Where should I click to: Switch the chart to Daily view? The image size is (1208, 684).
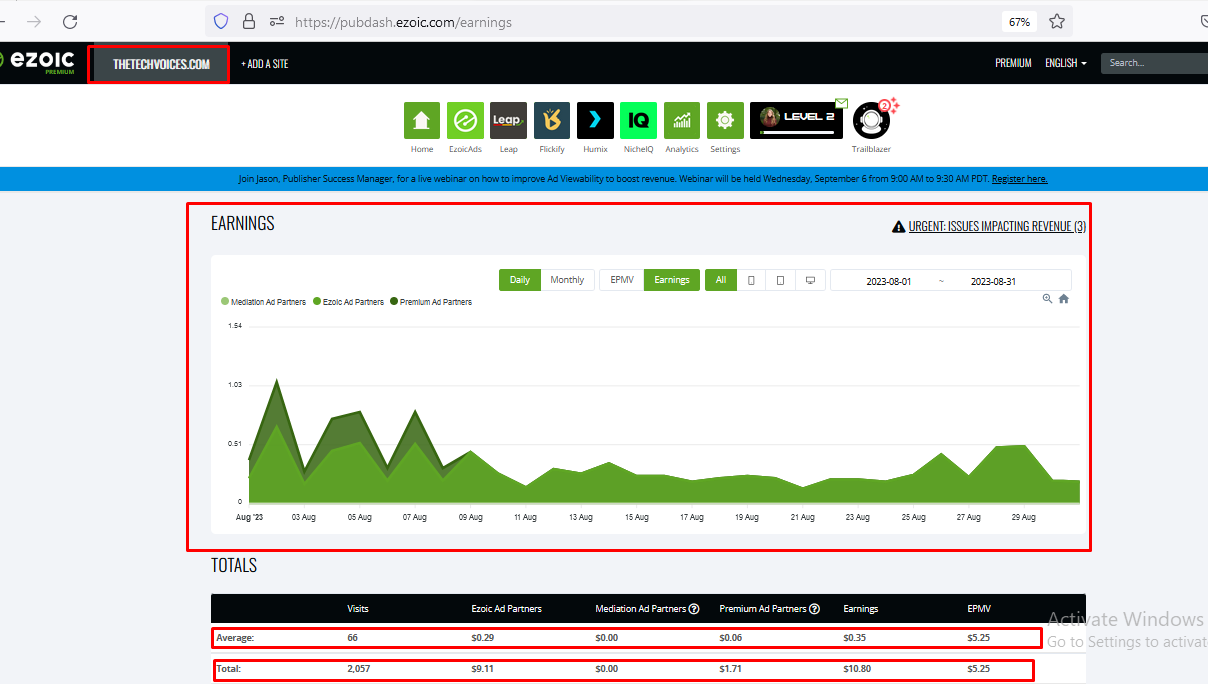(520, 280)
